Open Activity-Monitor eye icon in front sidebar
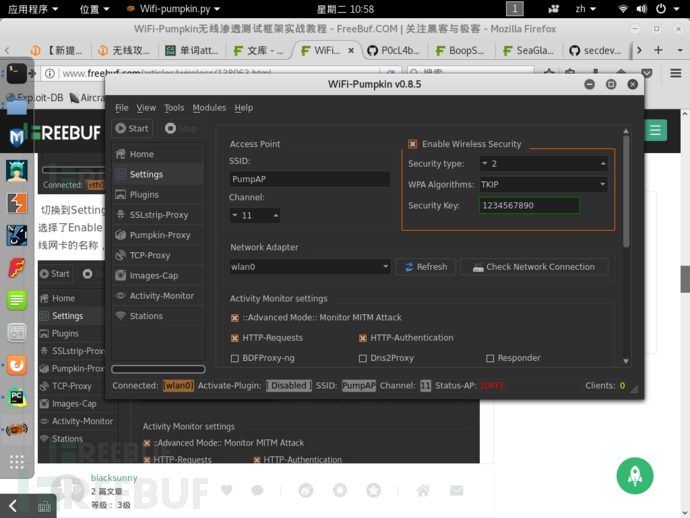 point(121,296)
